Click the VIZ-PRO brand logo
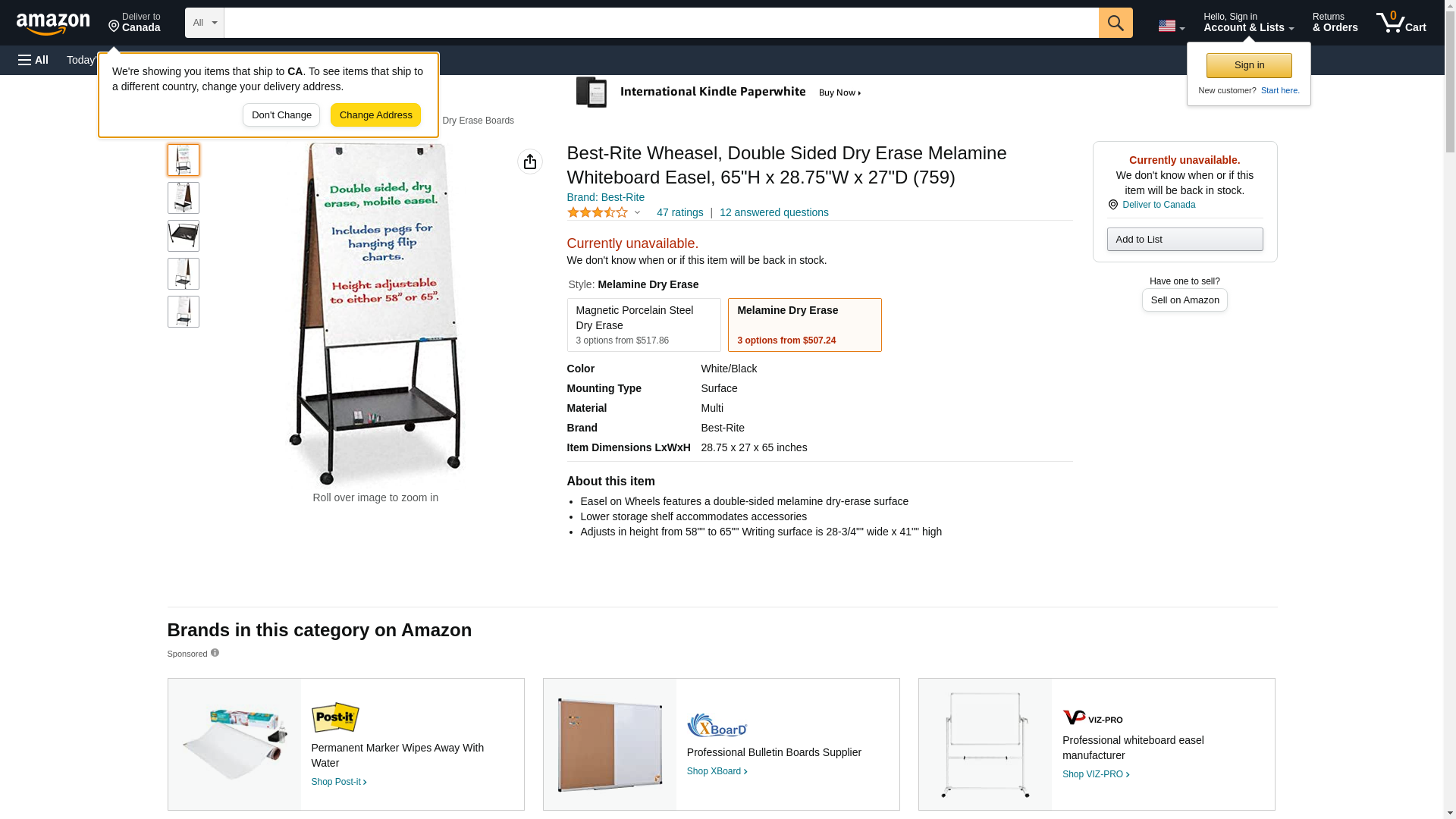The height and width of the screenshot is (819, 1456). tap(1092, 717)
